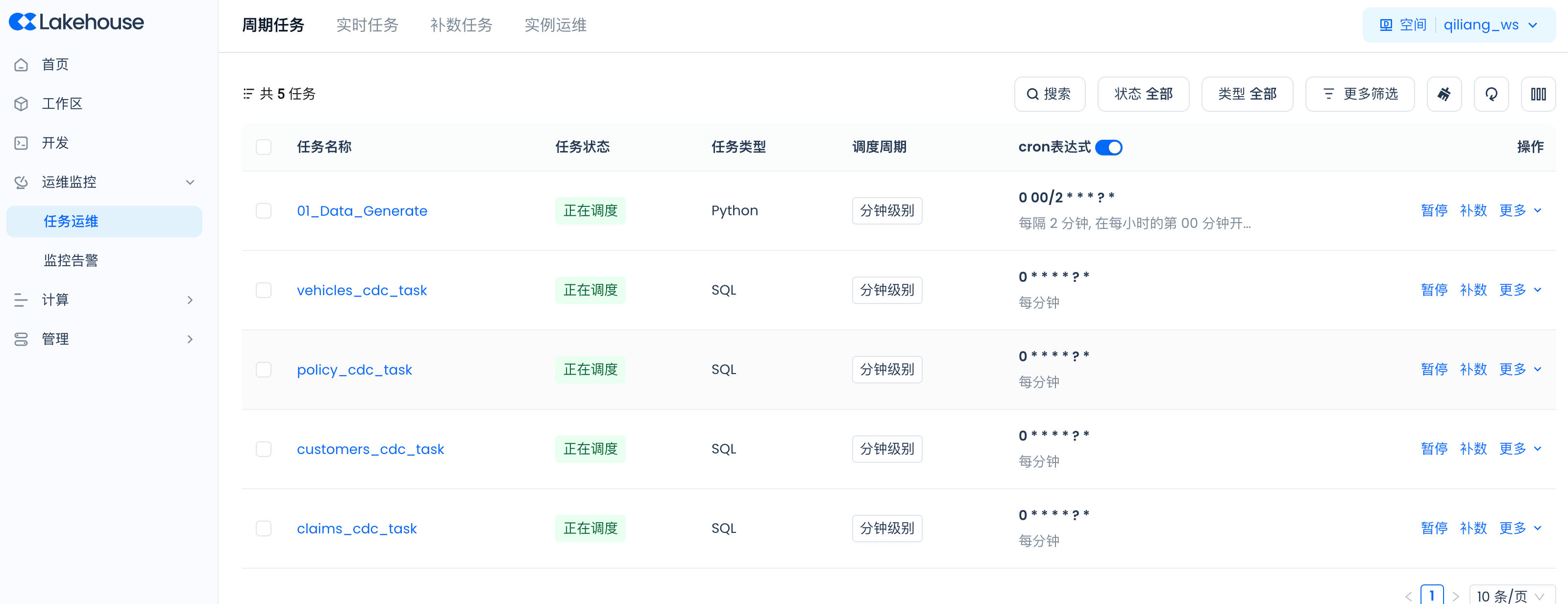The height and width of the screenshot is (604, 1568).
Task: Open 工作区 cube icon in sidebar
Action: (21, 103)
